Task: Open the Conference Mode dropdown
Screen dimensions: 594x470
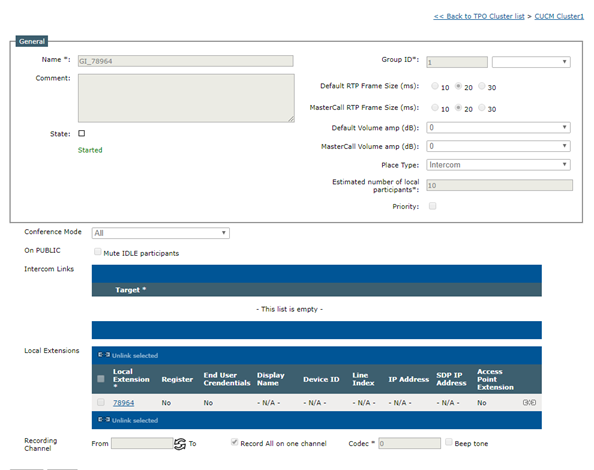Action: coord(161,233)
